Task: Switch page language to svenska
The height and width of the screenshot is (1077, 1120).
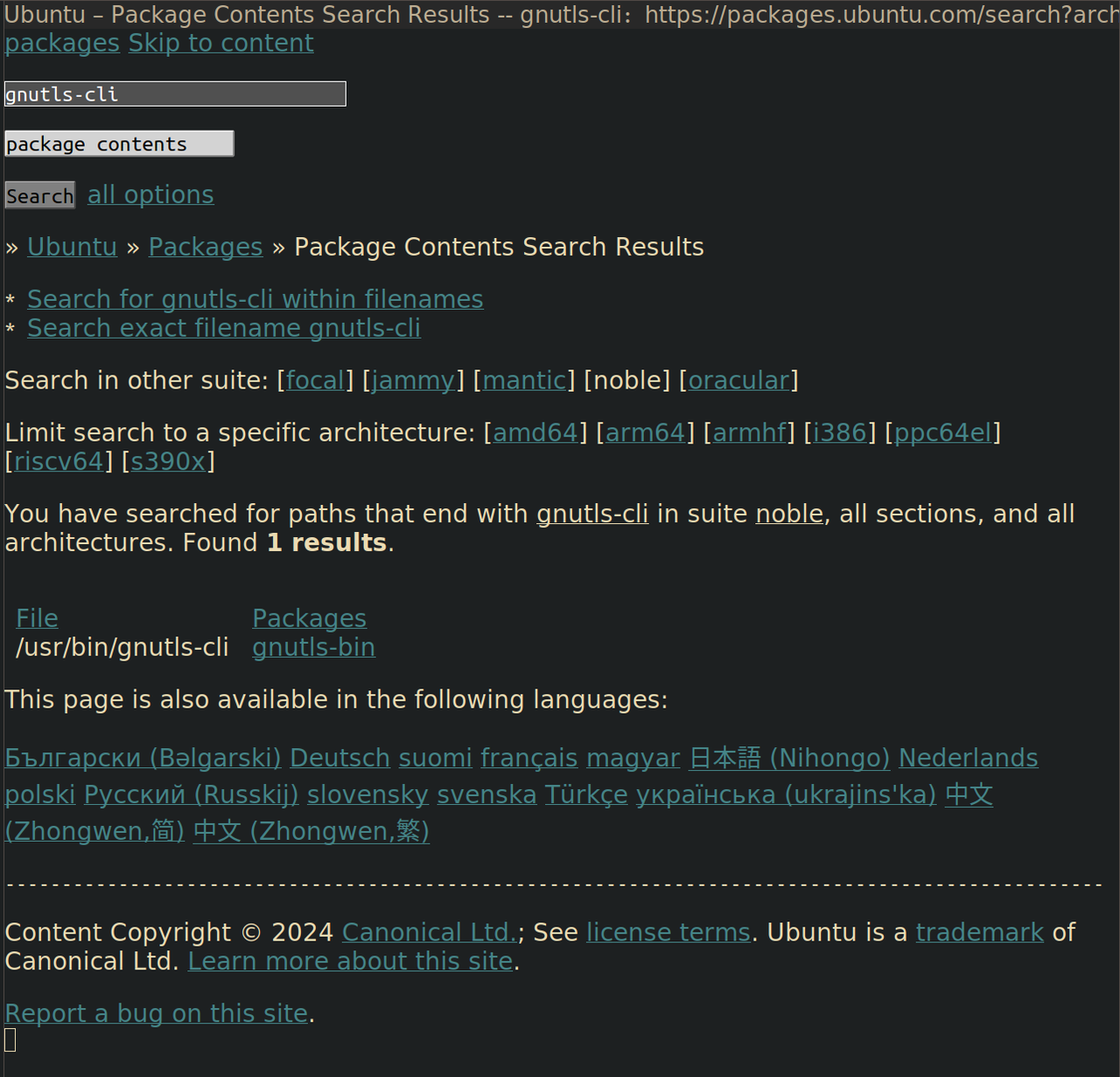Action: click(x=486, y=794)
